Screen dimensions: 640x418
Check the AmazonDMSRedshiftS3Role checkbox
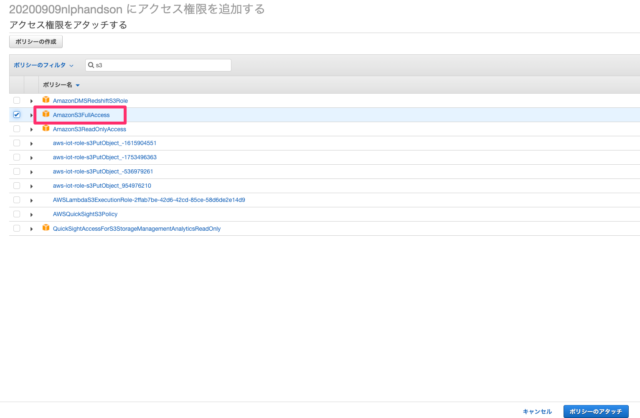click(x=16, y=100)
